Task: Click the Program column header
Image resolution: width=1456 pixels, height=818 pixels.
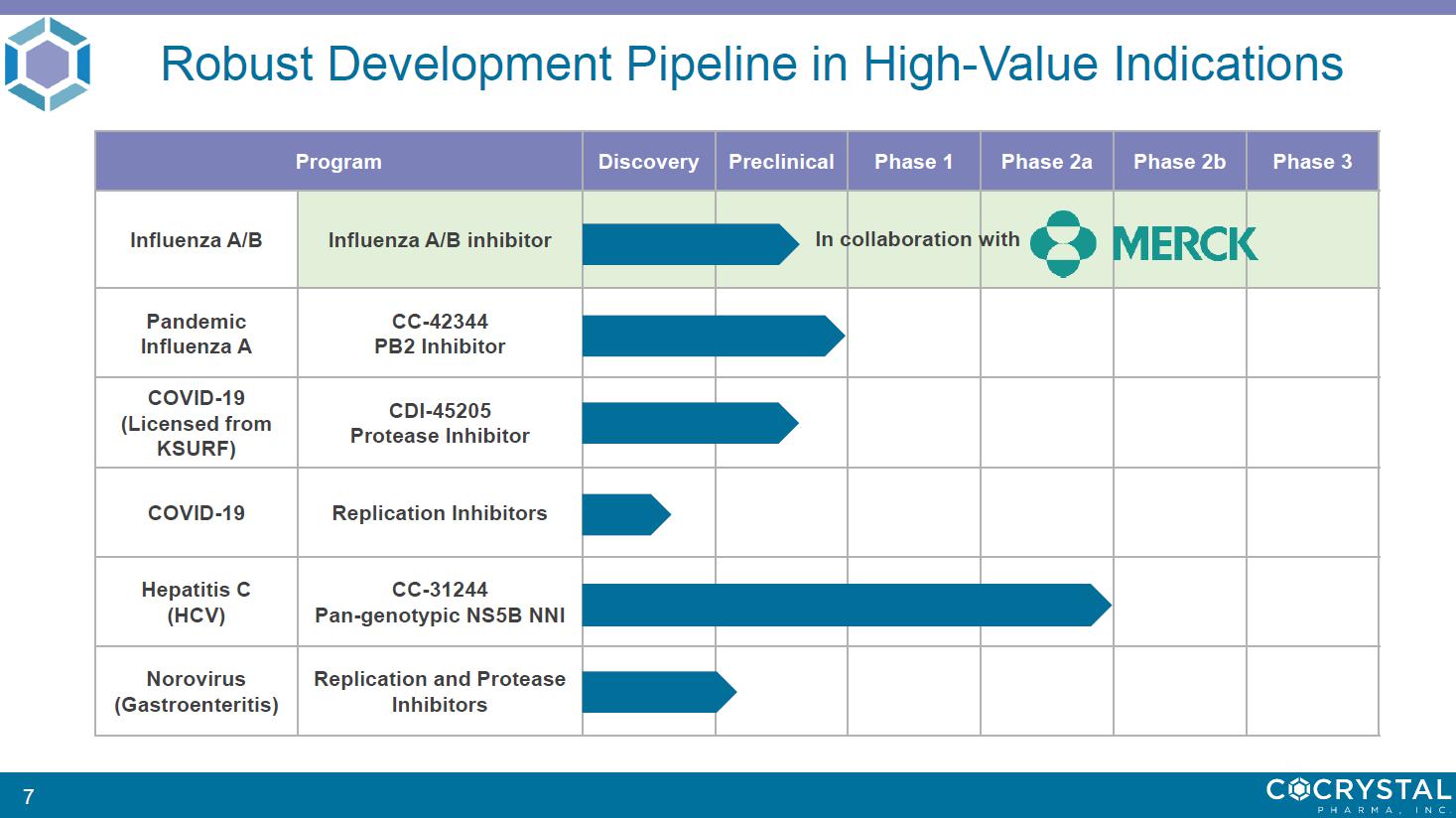Action: [338, 162]
